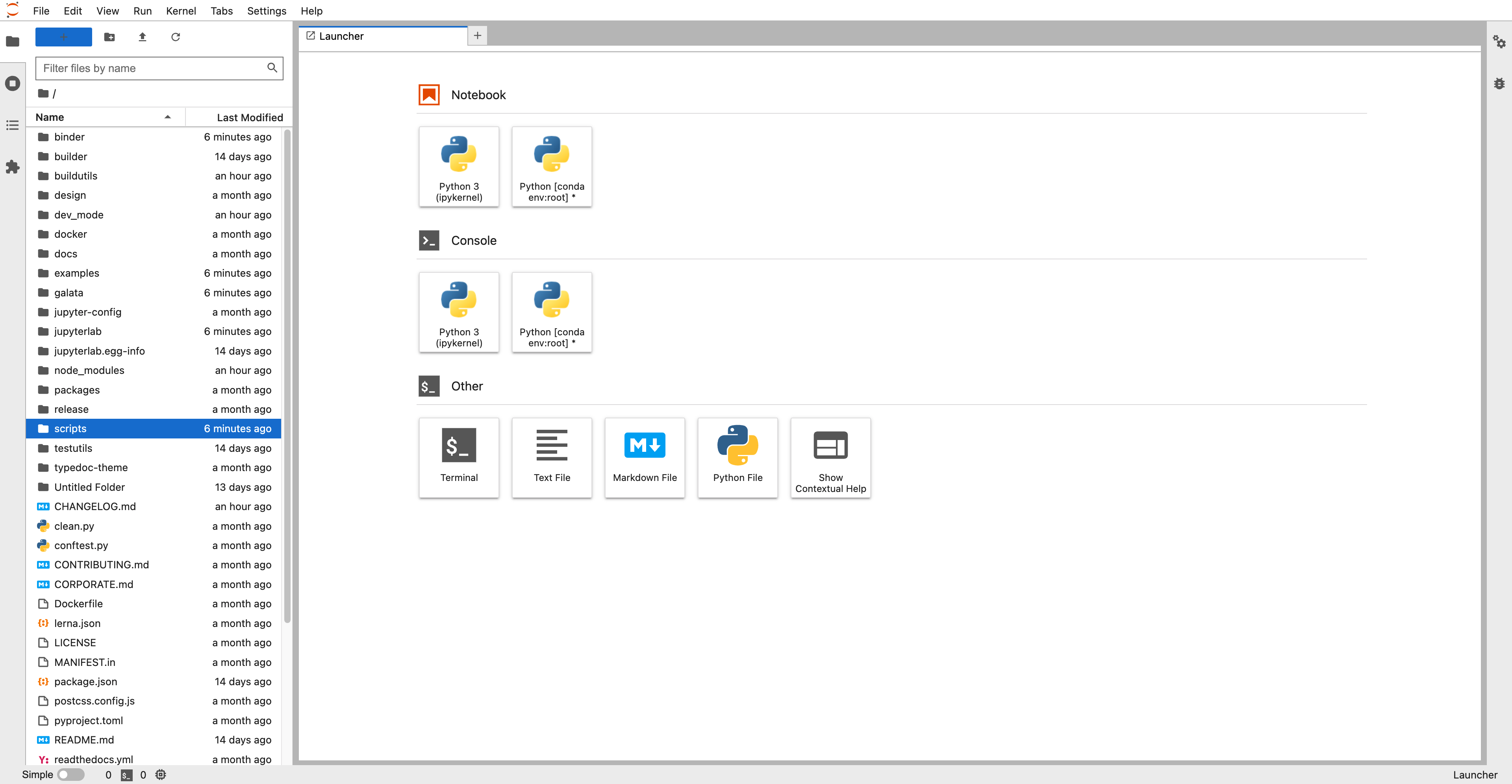Open the Extension Manager puzzle icon
1512x784 pixels.
[12, 167]
